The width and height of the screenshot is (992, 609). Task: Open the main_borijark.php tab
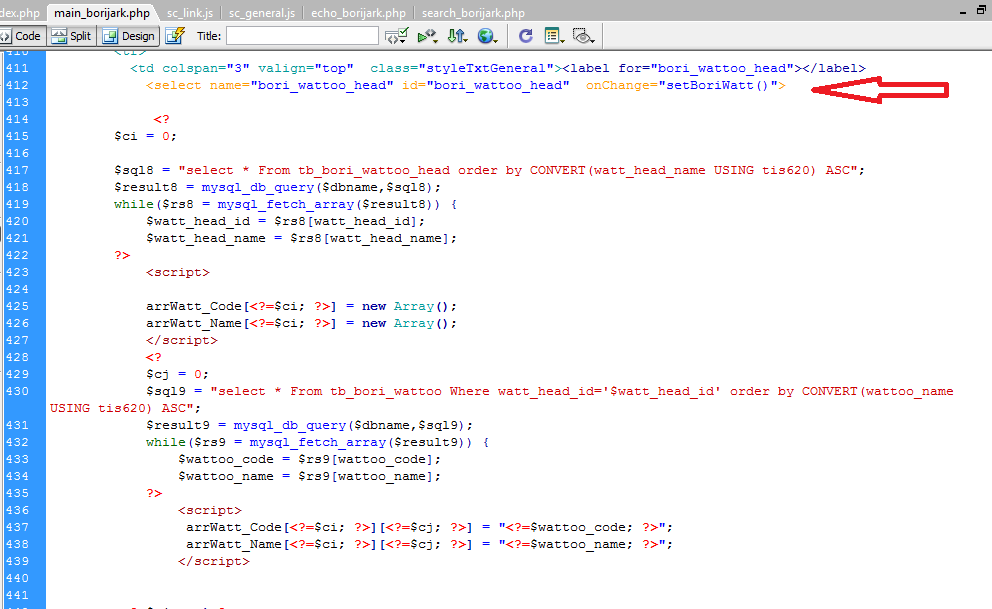pyautogui.click(x=102, y=13)
